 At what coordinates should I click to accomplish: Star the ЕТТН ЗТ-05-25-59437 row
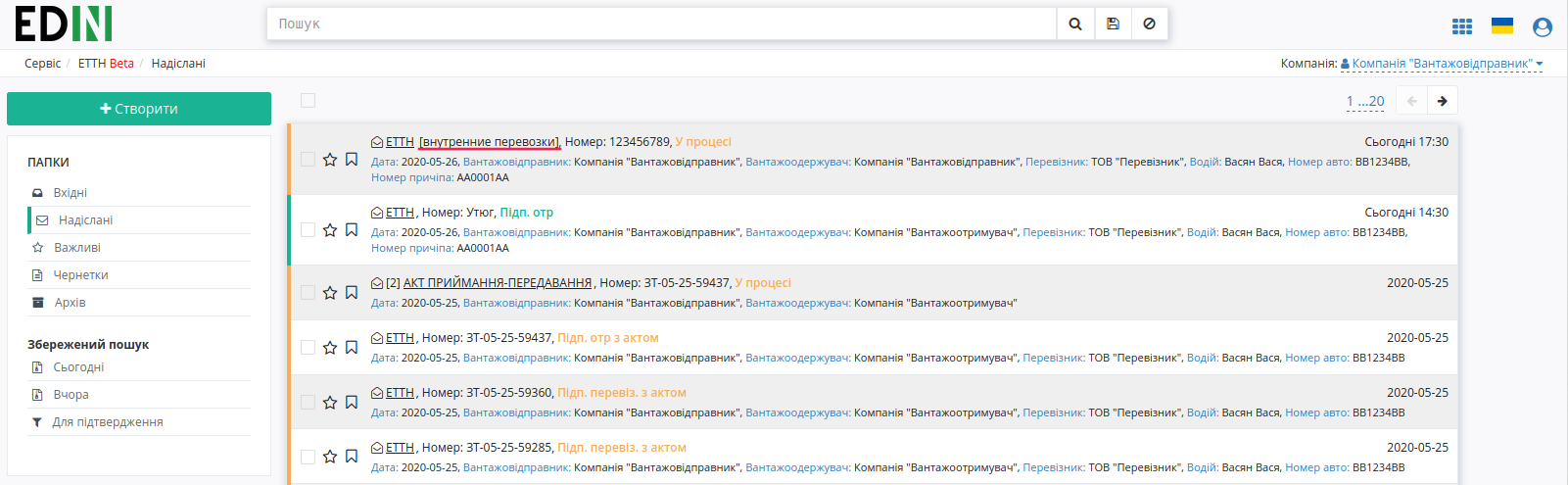[330, 348]
